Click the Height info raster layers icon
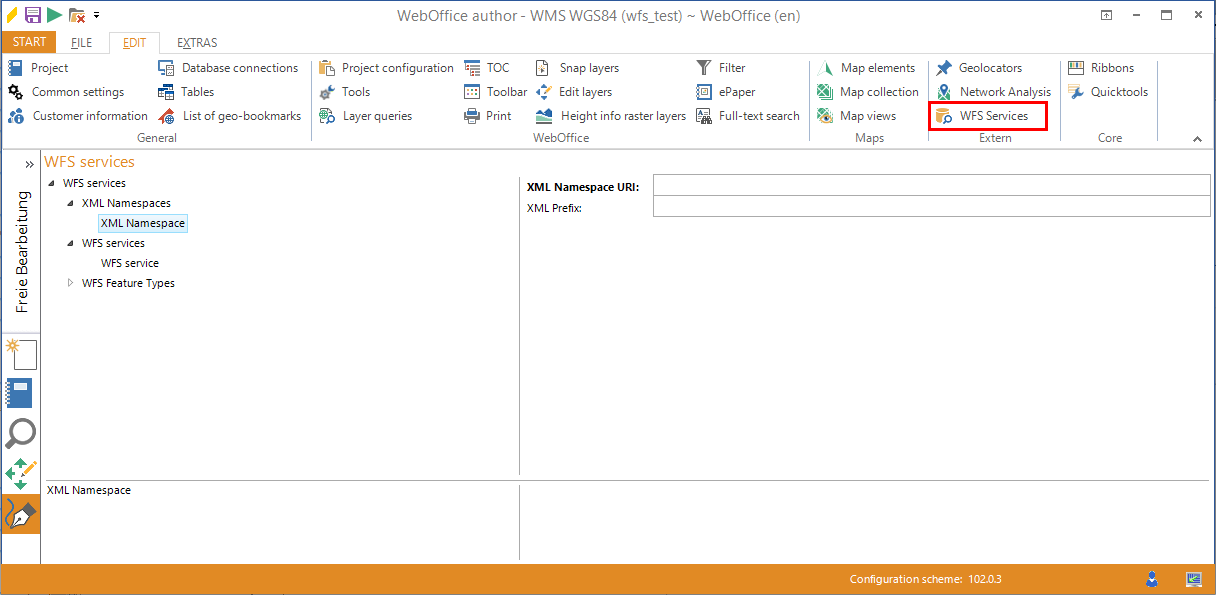The height and width of the screenshot is (595, 1216). point(543,115)
